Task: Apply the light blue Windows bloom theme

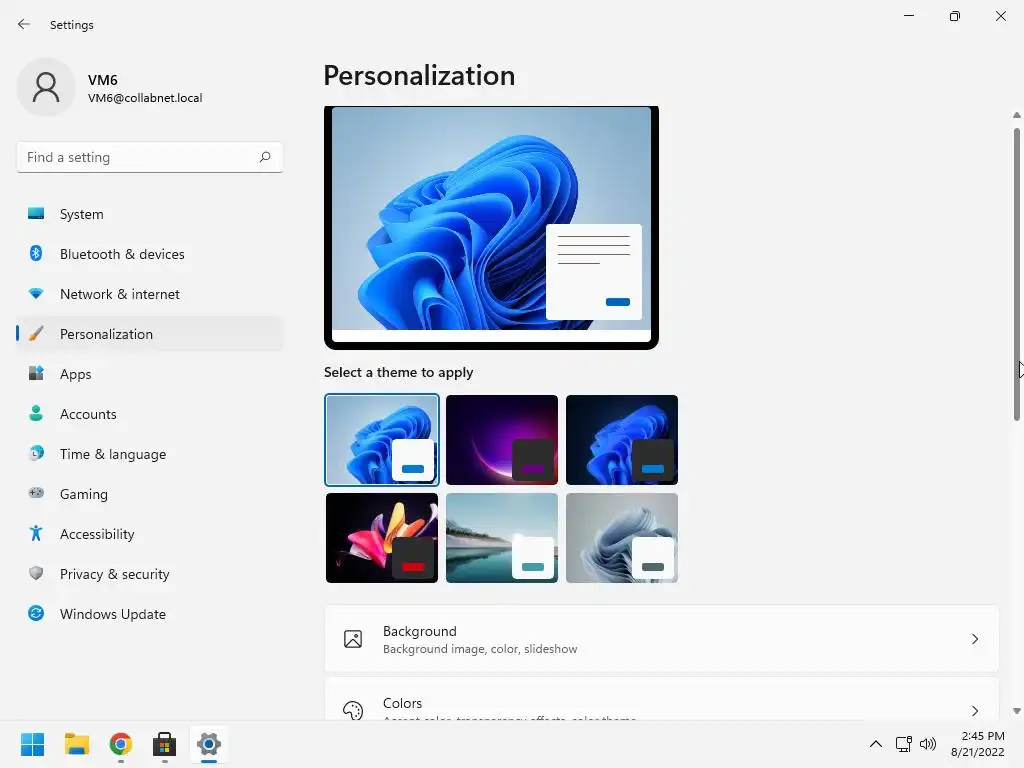Action: point(382,440)
